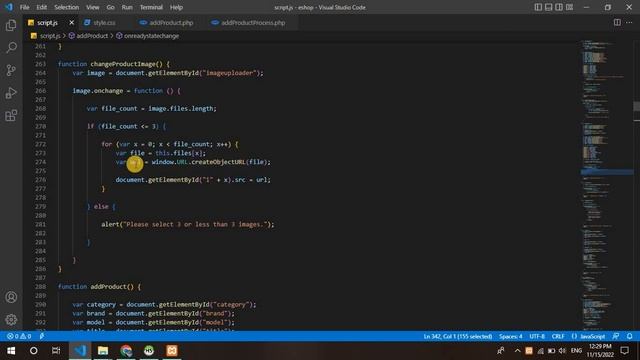Click 'changeProductImage' function name
This screenshot has width=640, height=360.
tap(122, 64)
